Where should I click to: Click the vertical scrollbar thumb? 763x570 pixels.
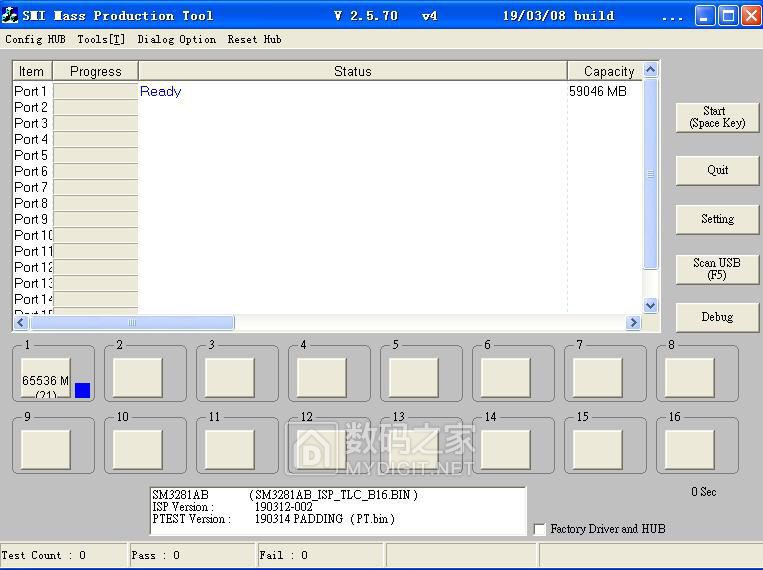(651, 174)
